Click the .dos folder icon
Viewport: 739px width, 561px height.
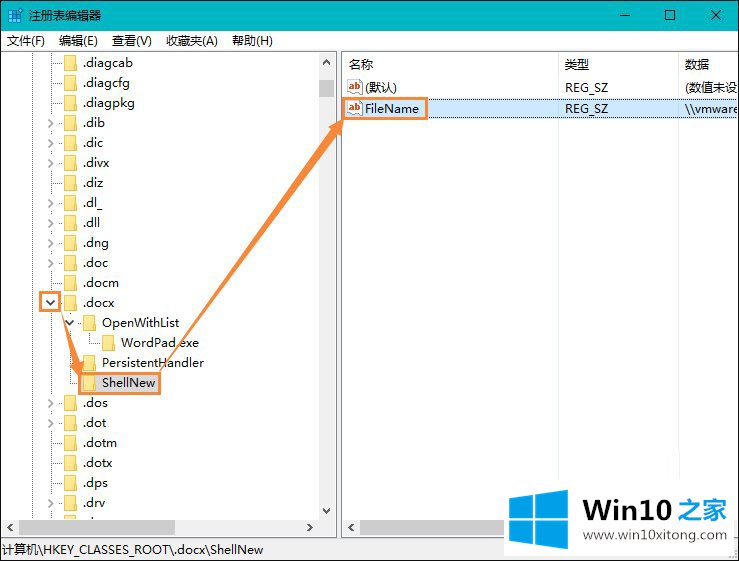(71, 403)
